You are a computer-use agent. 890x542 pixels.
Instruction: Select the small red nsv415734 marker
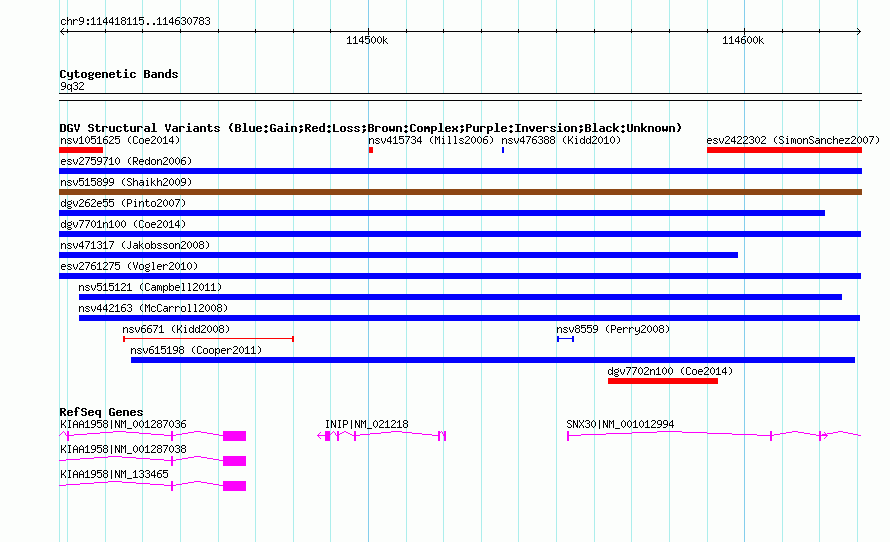click(371, 150)
